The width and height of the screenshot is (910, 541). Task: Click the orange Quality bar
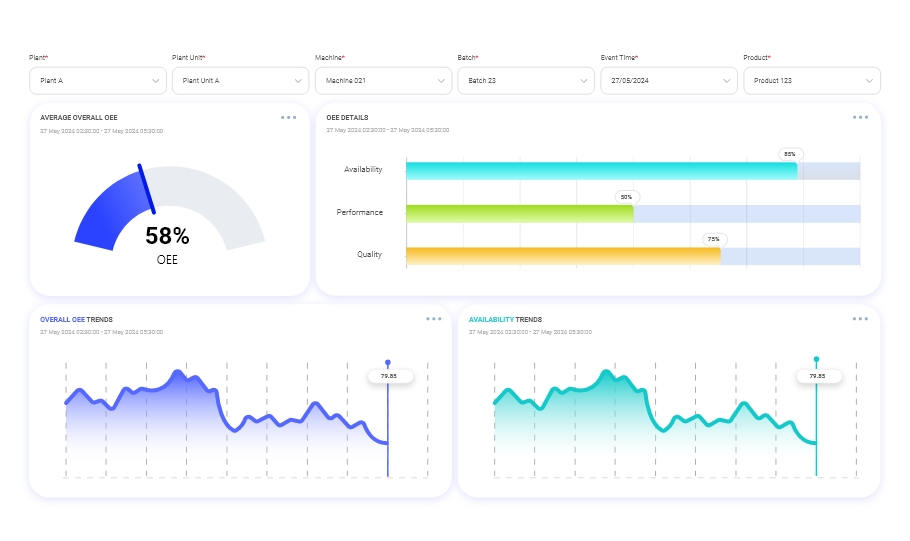(563, 256)
